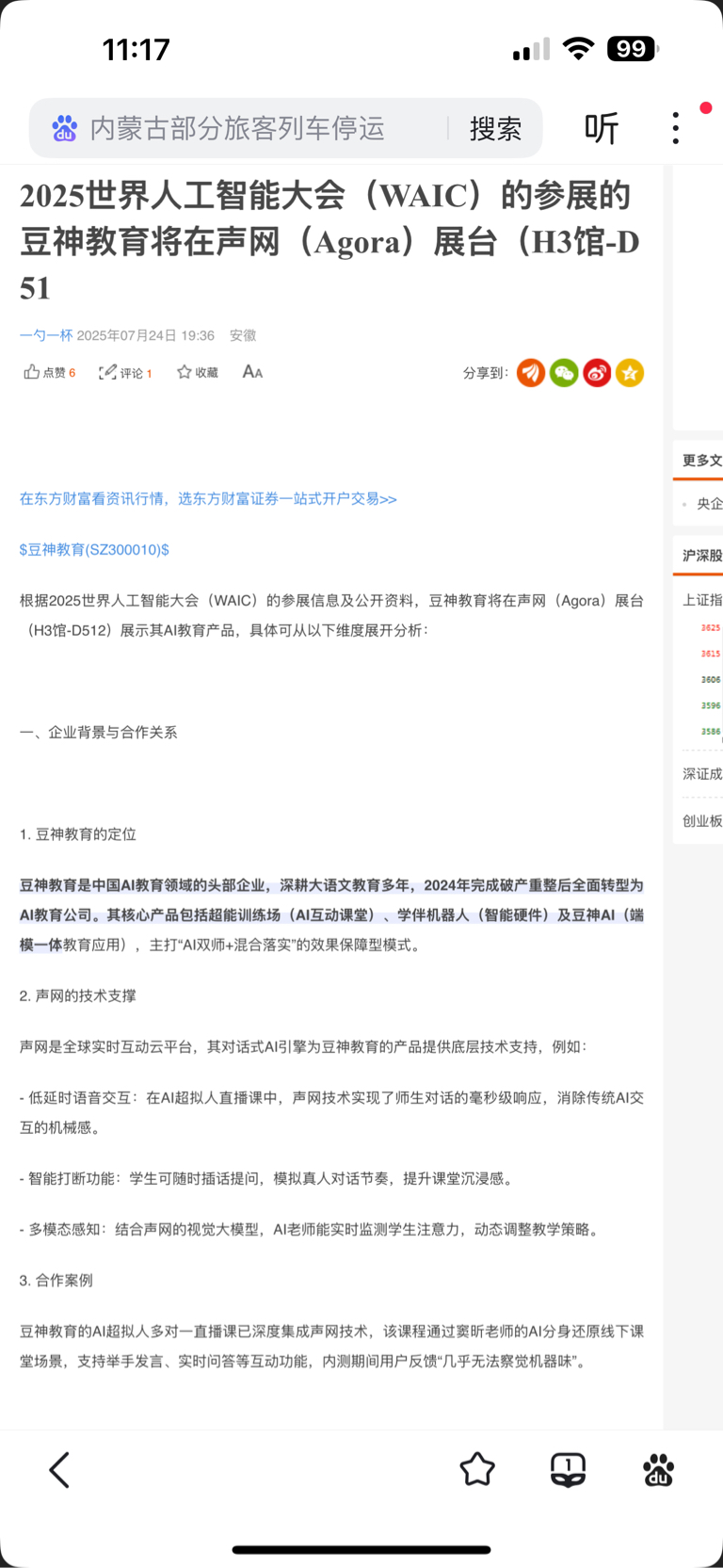The image size is (723, 1568).
Task: Tap the 搜索 button
Action: point(495,128)
